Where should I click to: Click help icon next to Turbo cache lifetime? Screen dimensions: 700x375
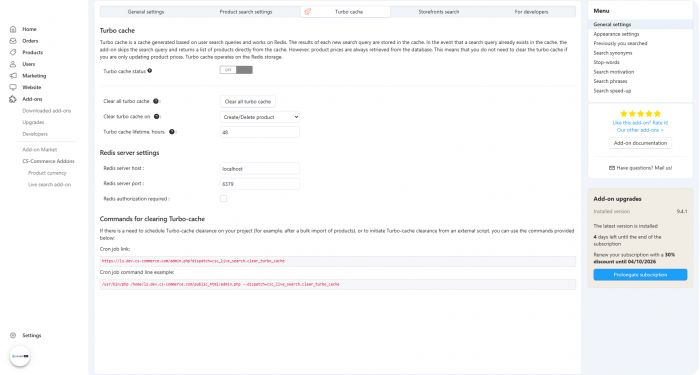(172, 132)
